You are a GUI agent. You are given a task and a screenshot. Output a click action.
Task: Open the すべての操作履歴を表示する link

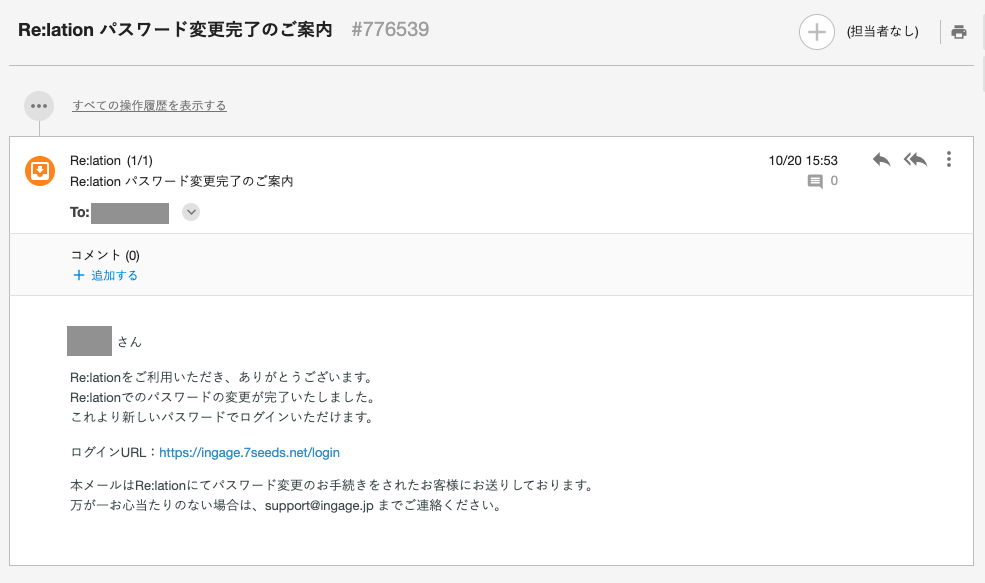tap(149, 106)
